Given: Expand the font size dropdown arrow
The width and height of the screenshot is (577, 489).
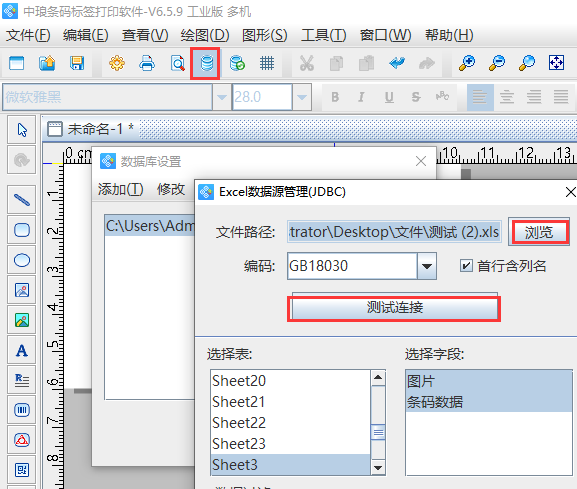Looking at the screenshot, I should [x=302, y=97].
